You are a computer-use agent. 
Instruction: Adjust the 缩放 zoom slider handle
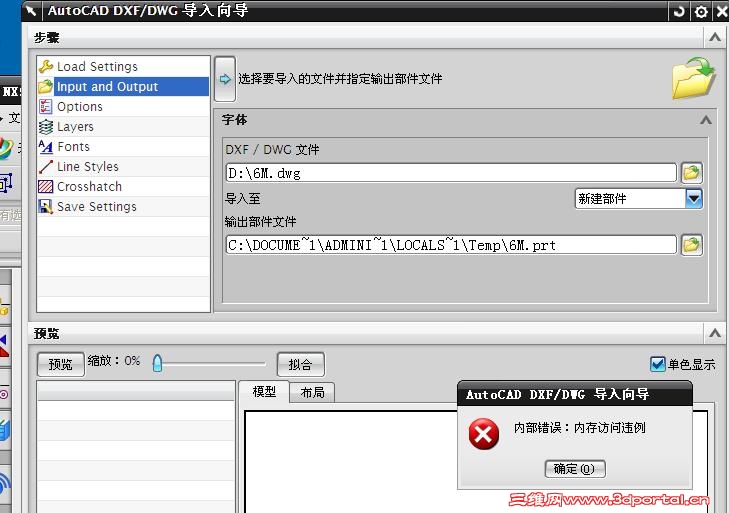pos(157,363)
